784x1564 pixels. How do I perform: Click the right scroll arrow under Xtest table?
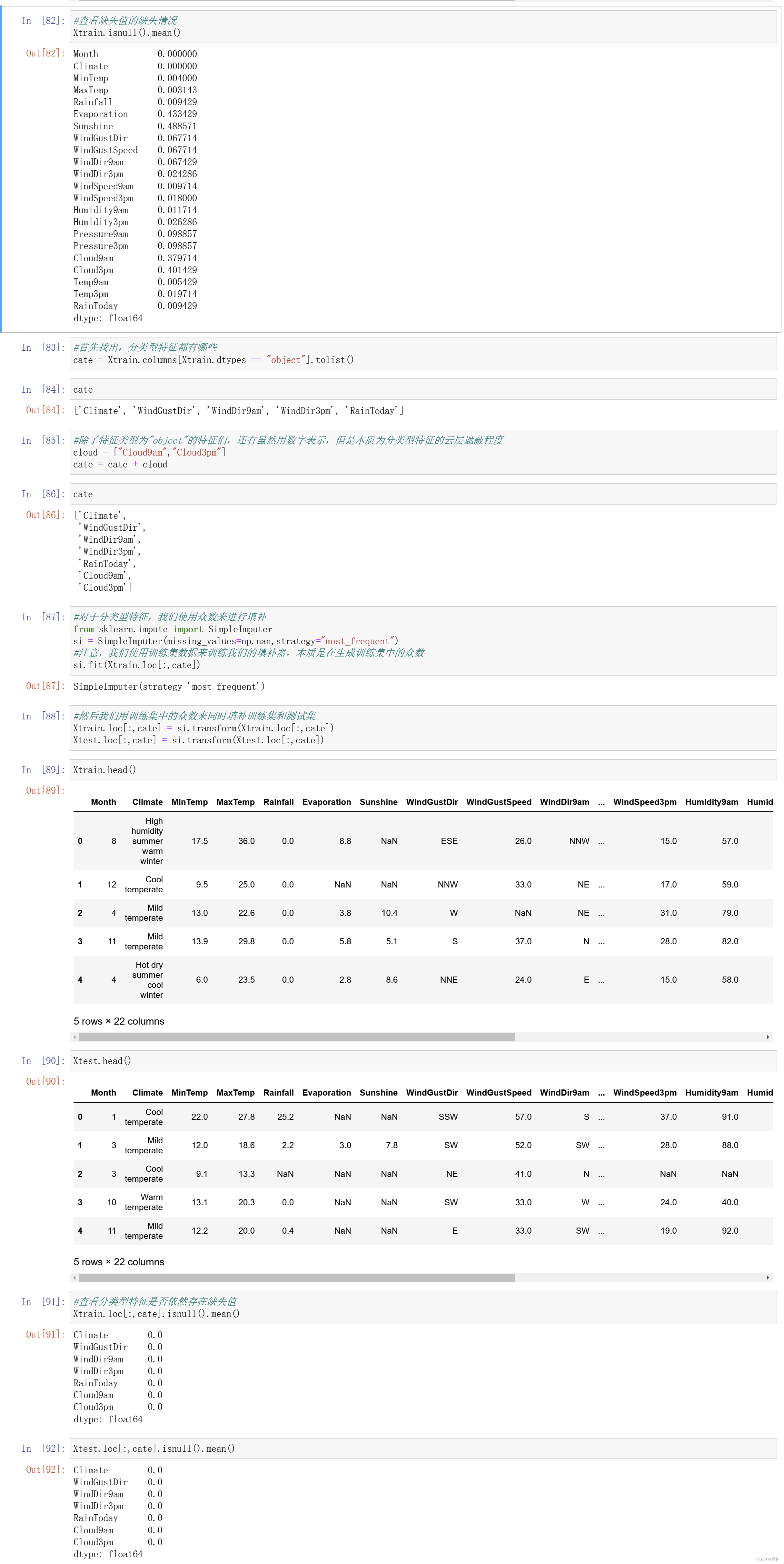(x=768, y=1278)
